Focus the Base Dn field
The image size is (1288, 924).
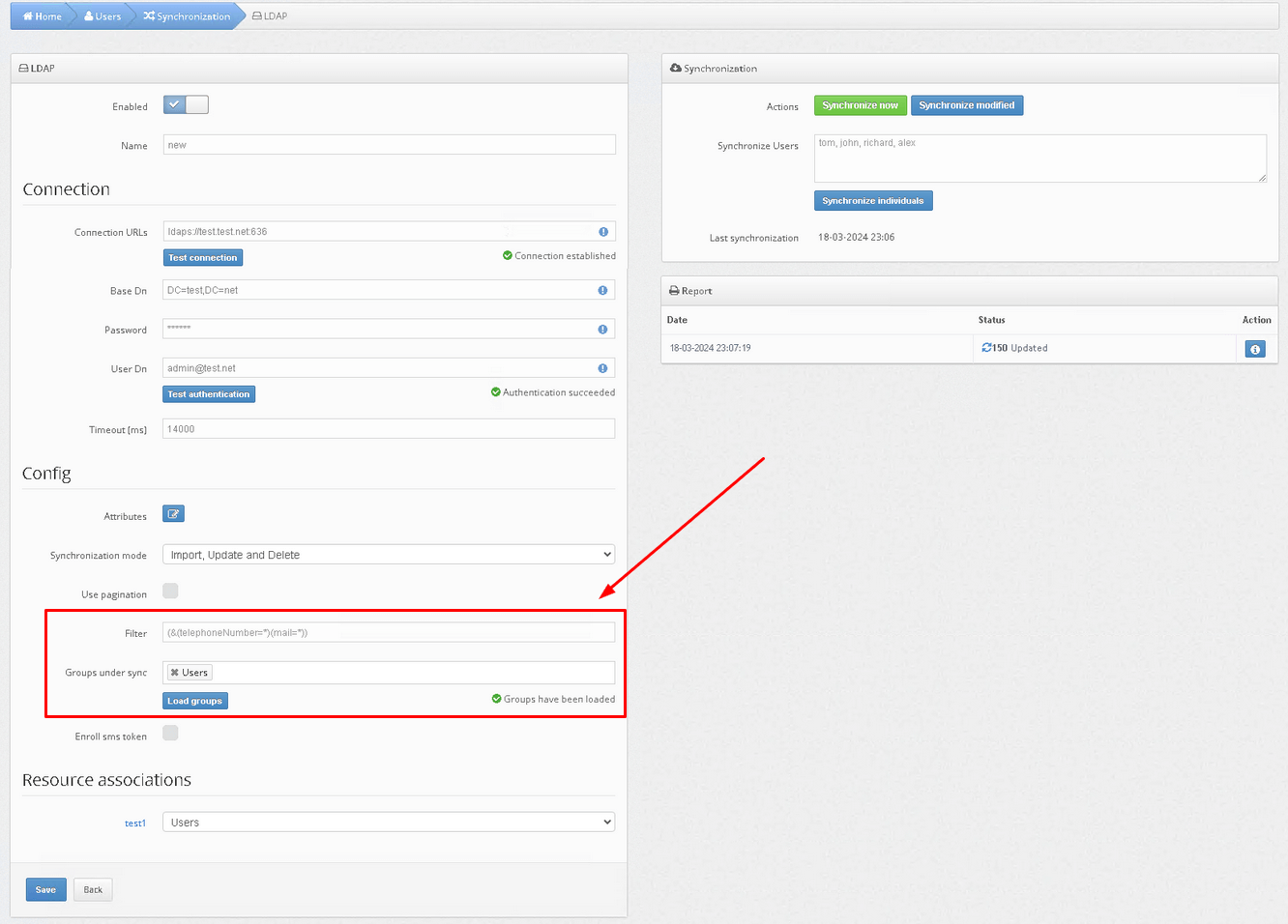pos(389,290)
